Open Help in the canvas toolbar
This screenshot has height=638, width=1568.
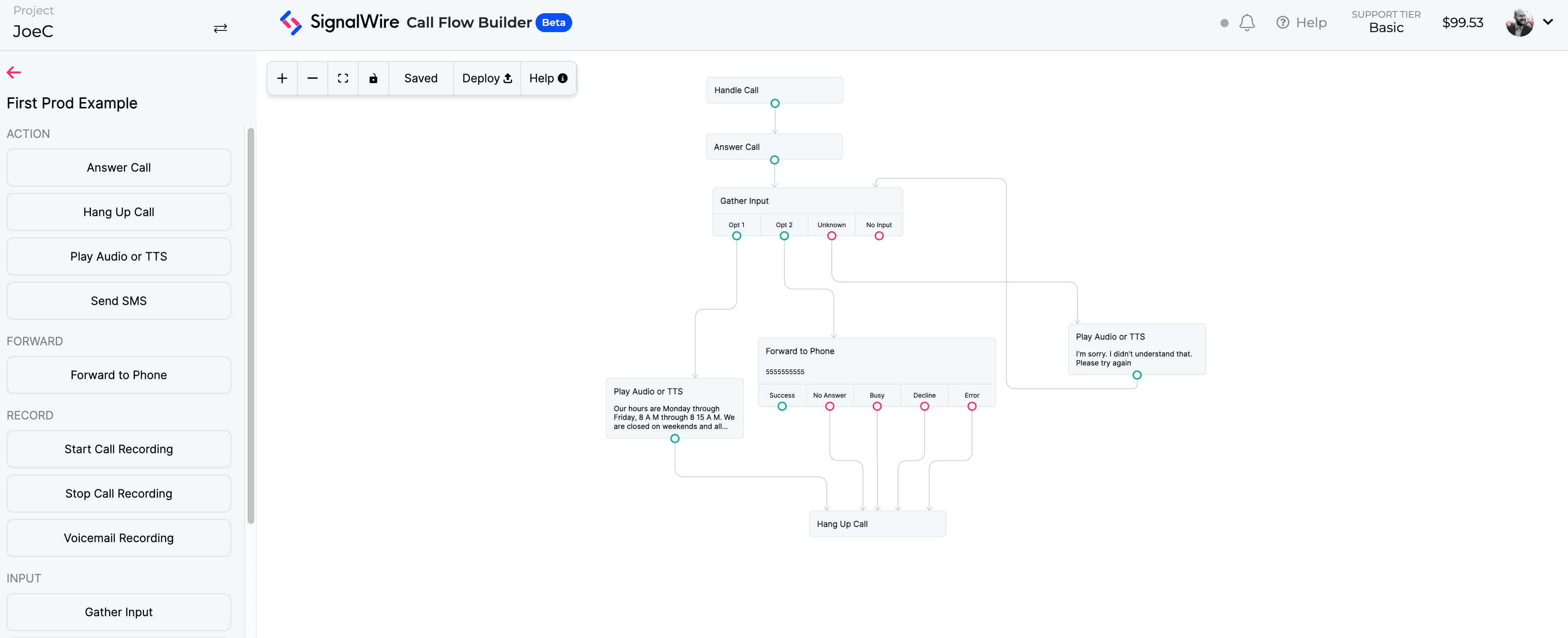548,78
